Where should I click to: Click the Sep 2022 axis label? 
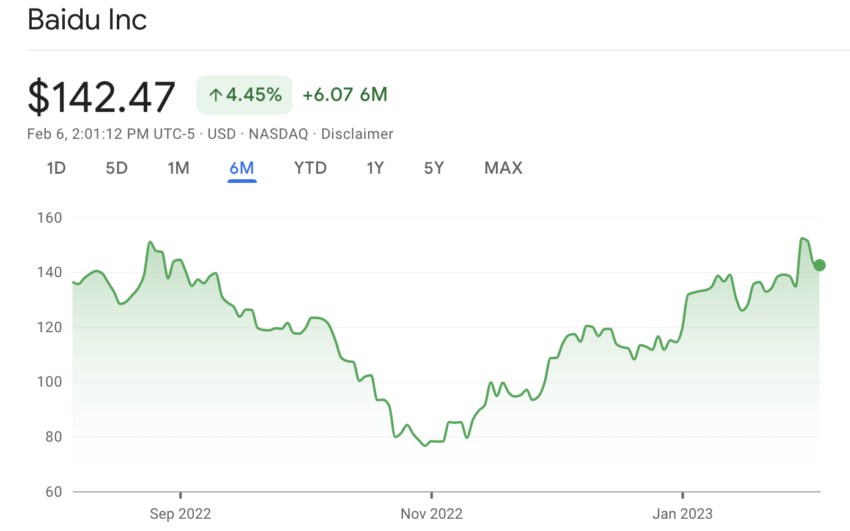(181, 514)
